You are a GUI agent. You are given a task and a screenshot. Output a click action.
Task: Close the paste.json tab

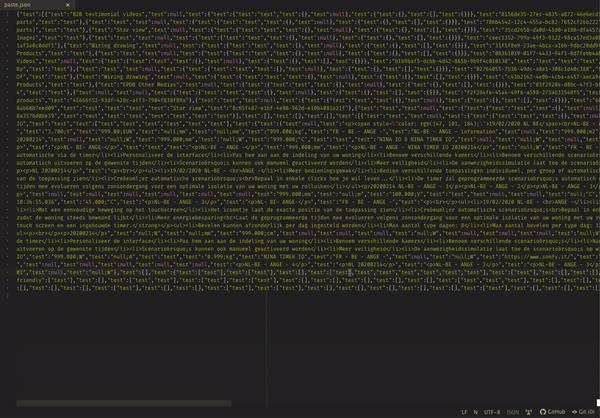tap(68, 5)
